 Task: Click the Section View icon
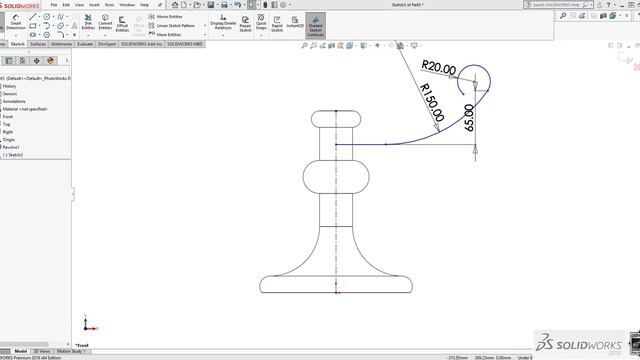(331, 46)
